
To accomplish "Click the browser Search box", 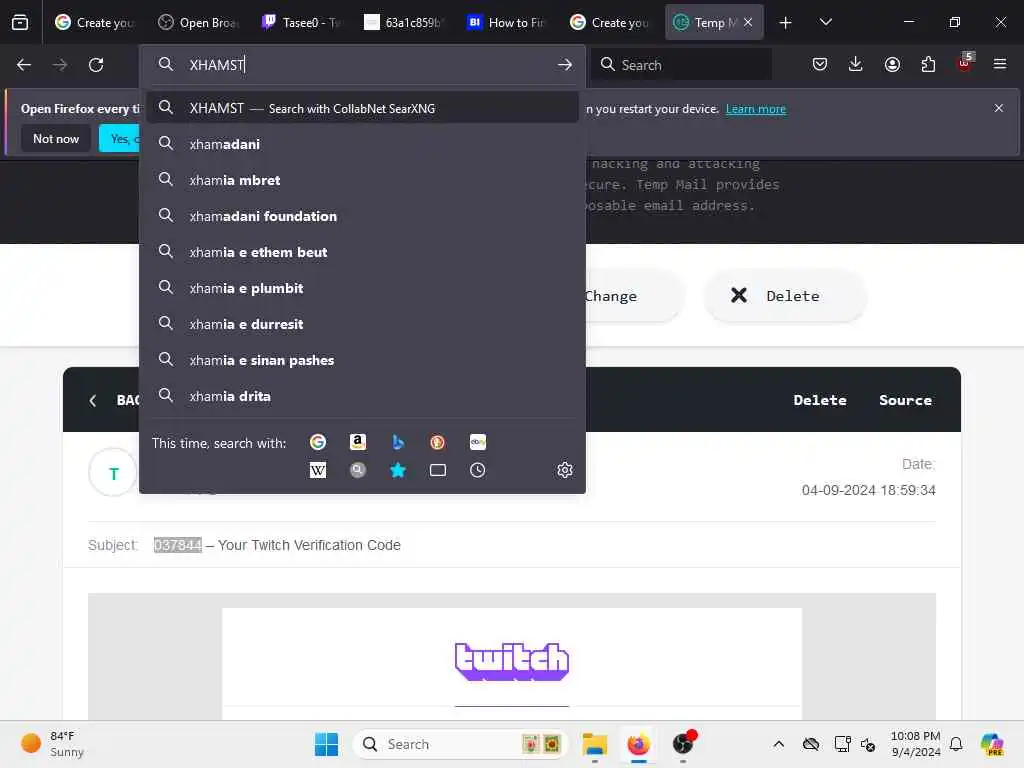I will (681, 65).
